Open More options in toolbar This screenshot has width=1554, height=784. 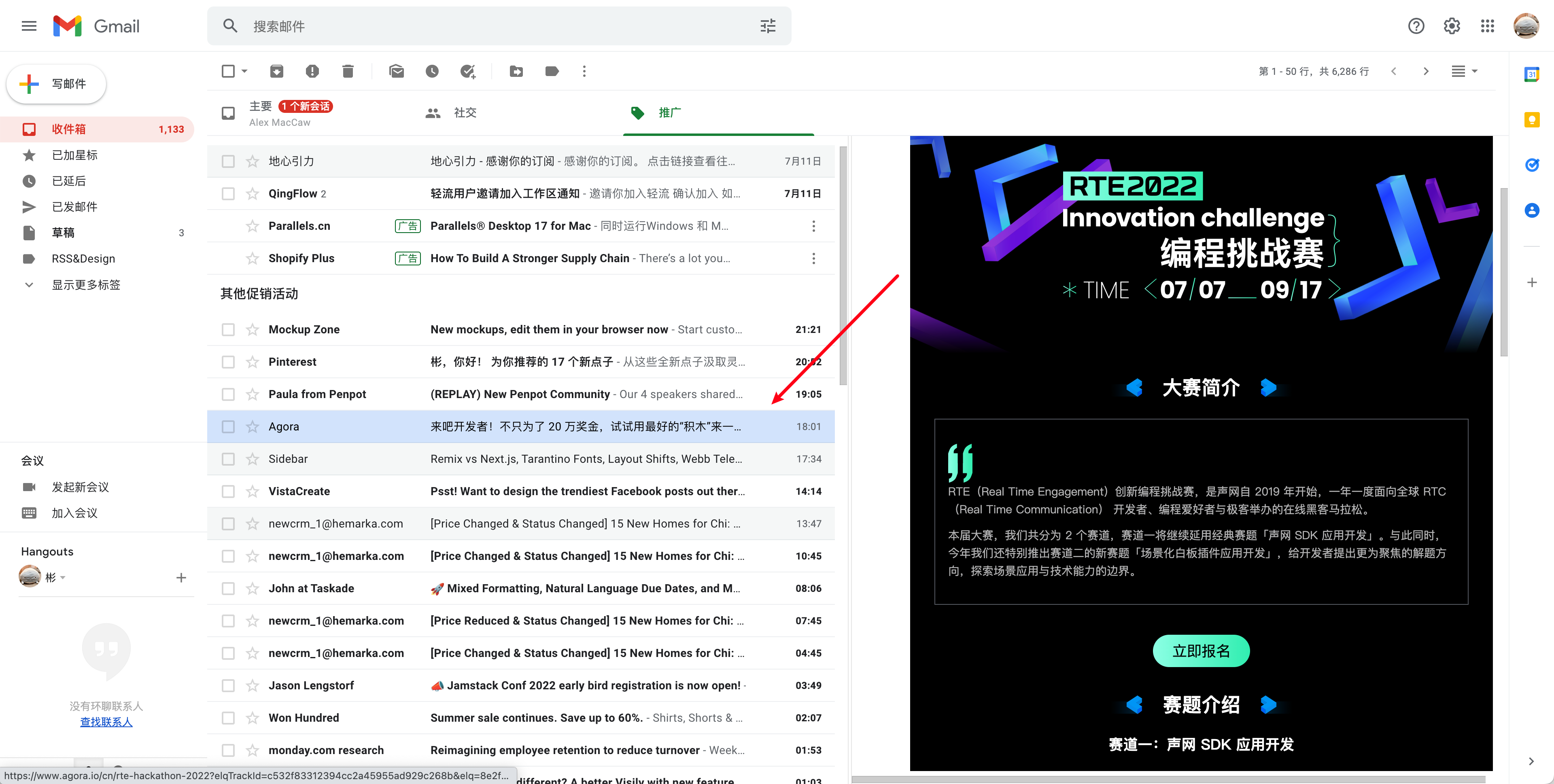click(x=584, y=71)
